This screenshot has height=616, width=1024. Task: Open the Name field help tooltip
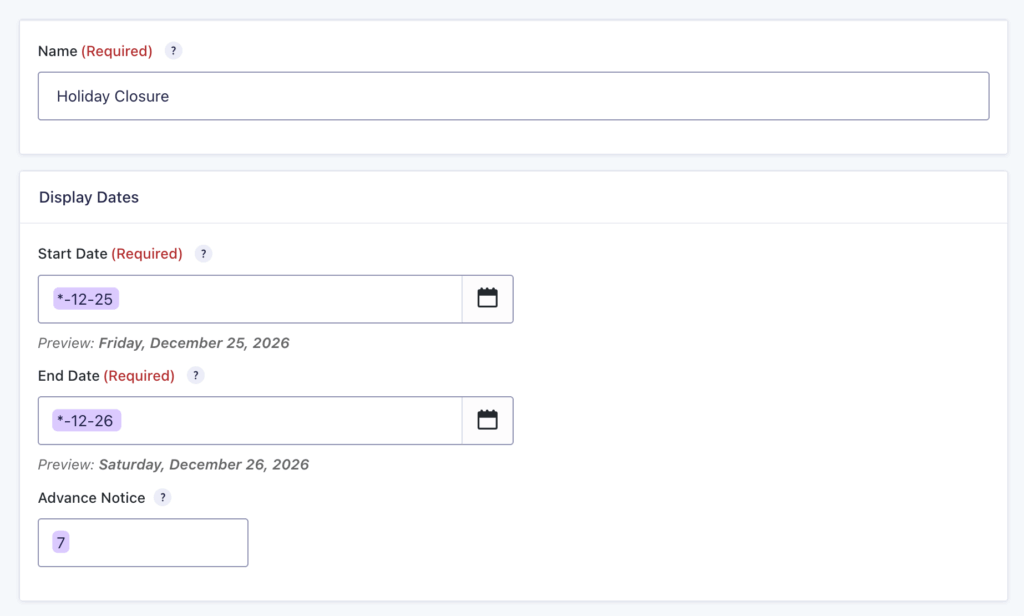[172, 50]
